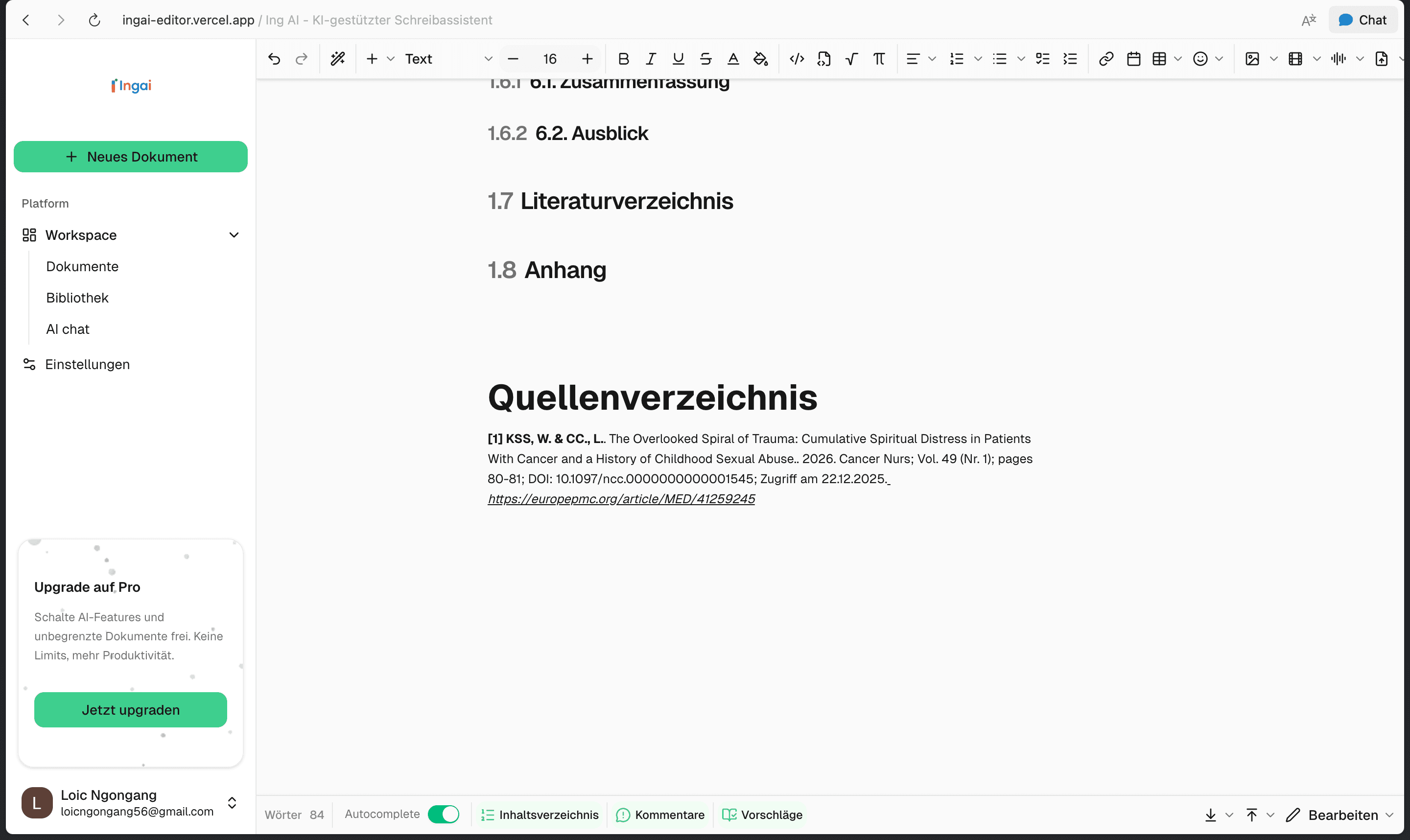This screenshot has width=1410, height=840.
Task: Insert a math square root formula
Action: click(x=851, y=58)
